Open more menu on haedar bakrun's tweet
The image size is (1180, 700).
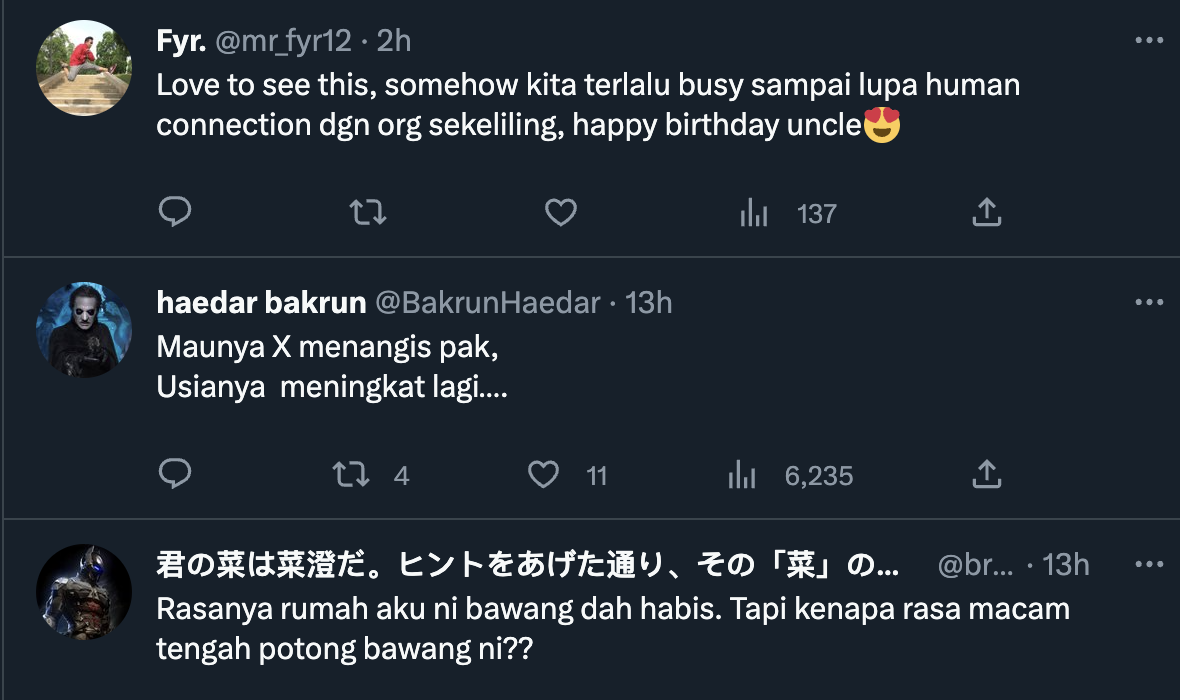pyautogui.click(x=1149, y=303)
